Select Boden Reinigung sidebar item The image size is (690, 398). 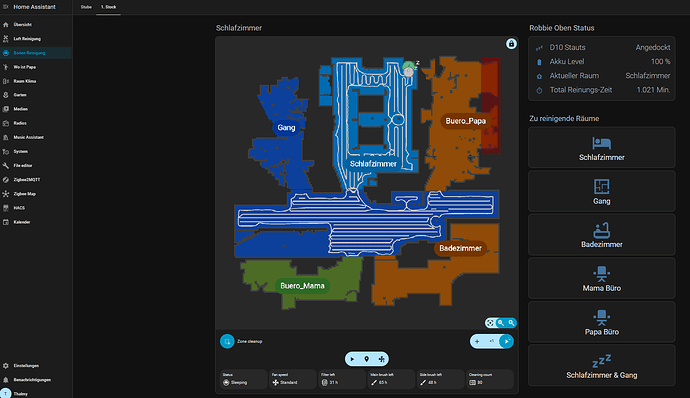[36, 53]
